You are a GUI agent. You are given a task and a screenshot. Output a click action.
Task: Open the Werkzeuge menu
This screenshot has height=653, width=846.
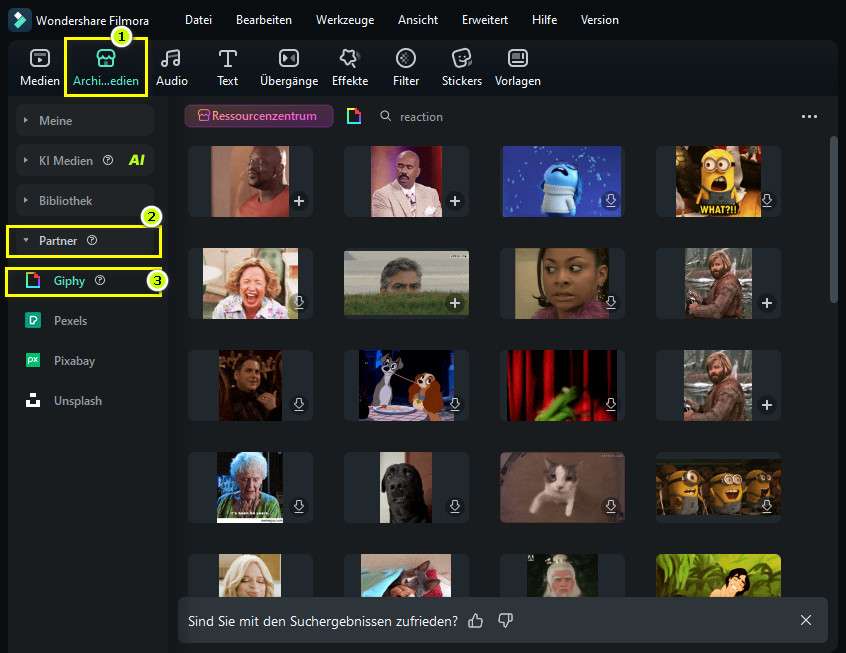[345, 20]
